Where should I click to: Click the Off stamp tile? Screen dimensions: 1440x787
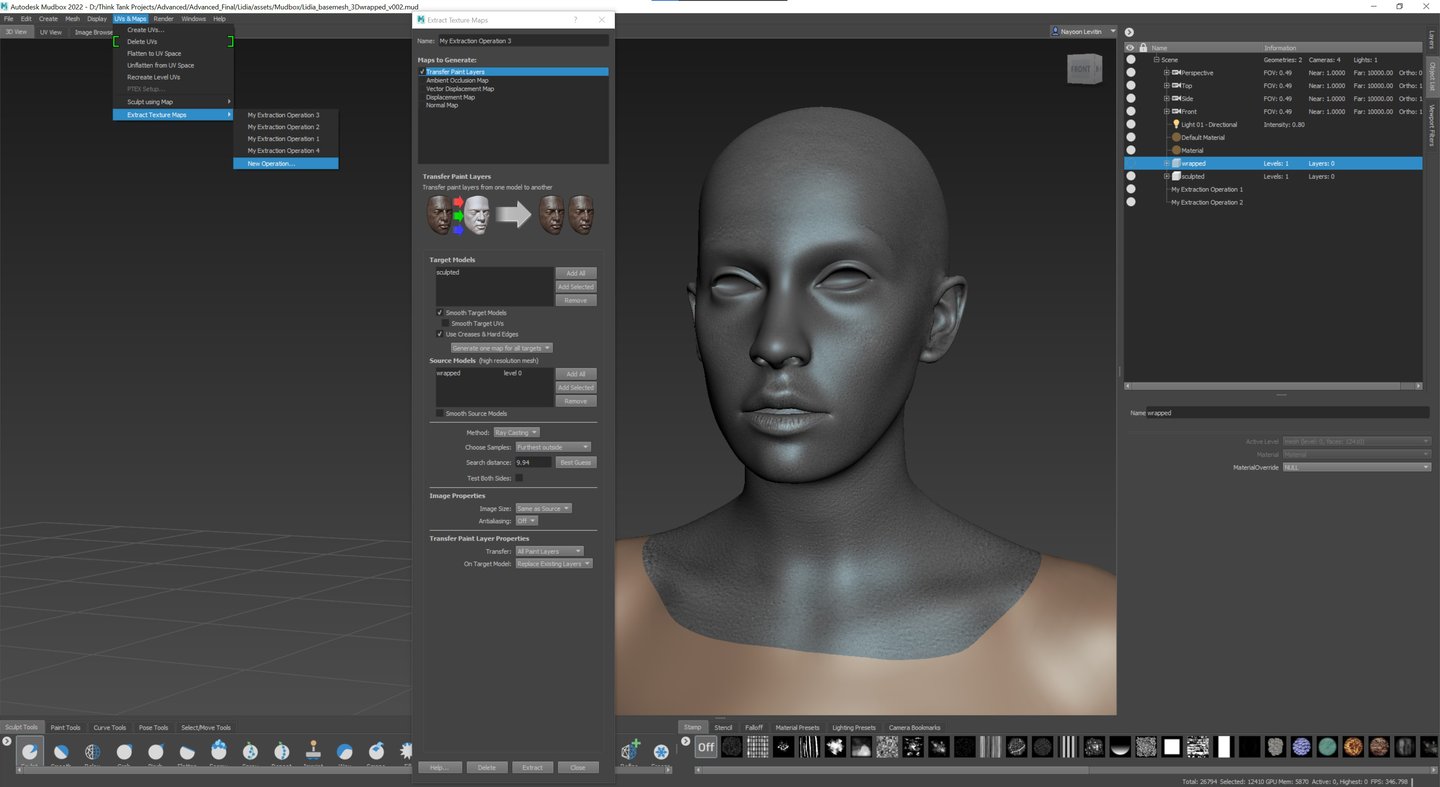pos(706,747)
